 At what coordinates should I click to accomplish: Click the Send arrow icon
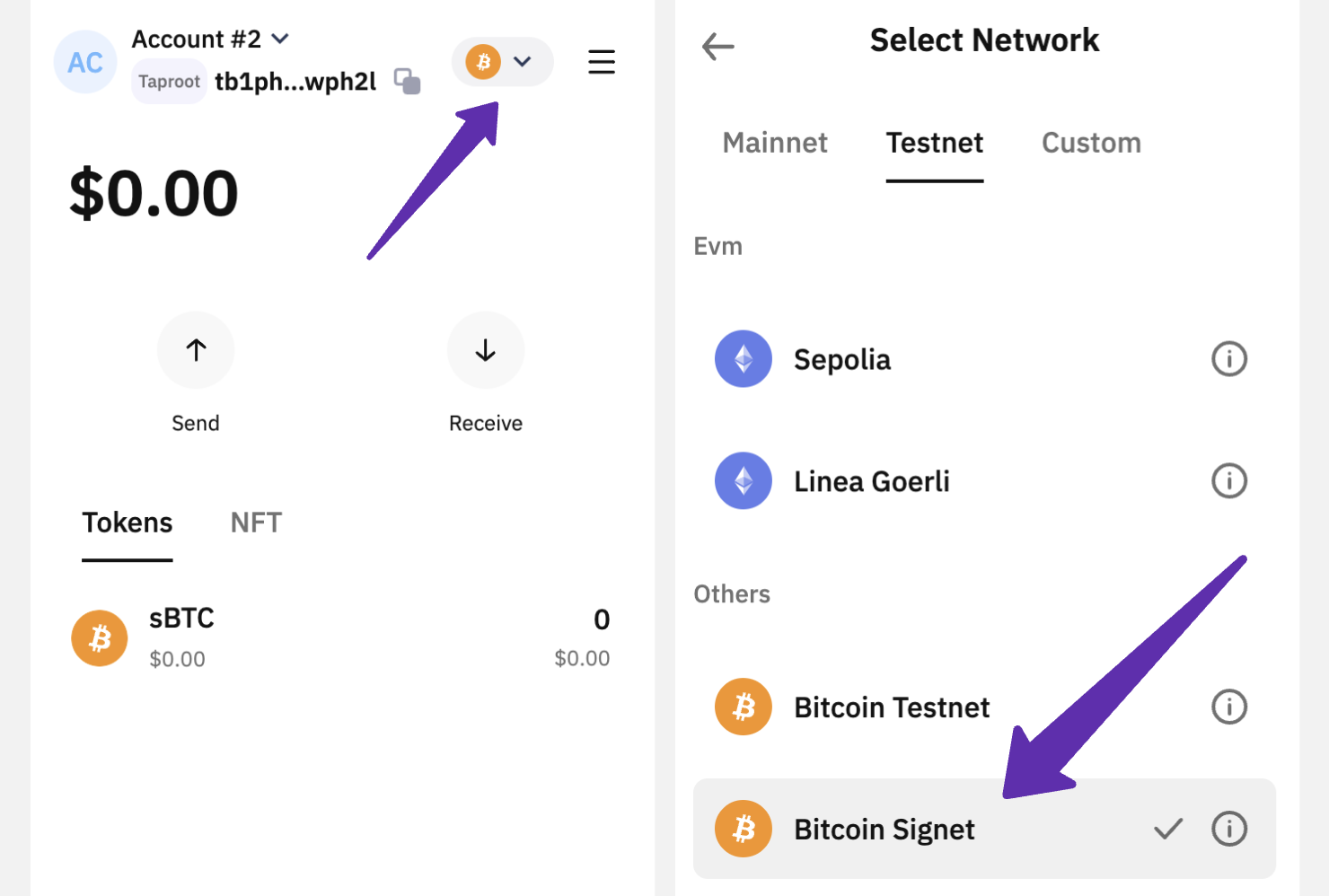click(x=196, y=350)
